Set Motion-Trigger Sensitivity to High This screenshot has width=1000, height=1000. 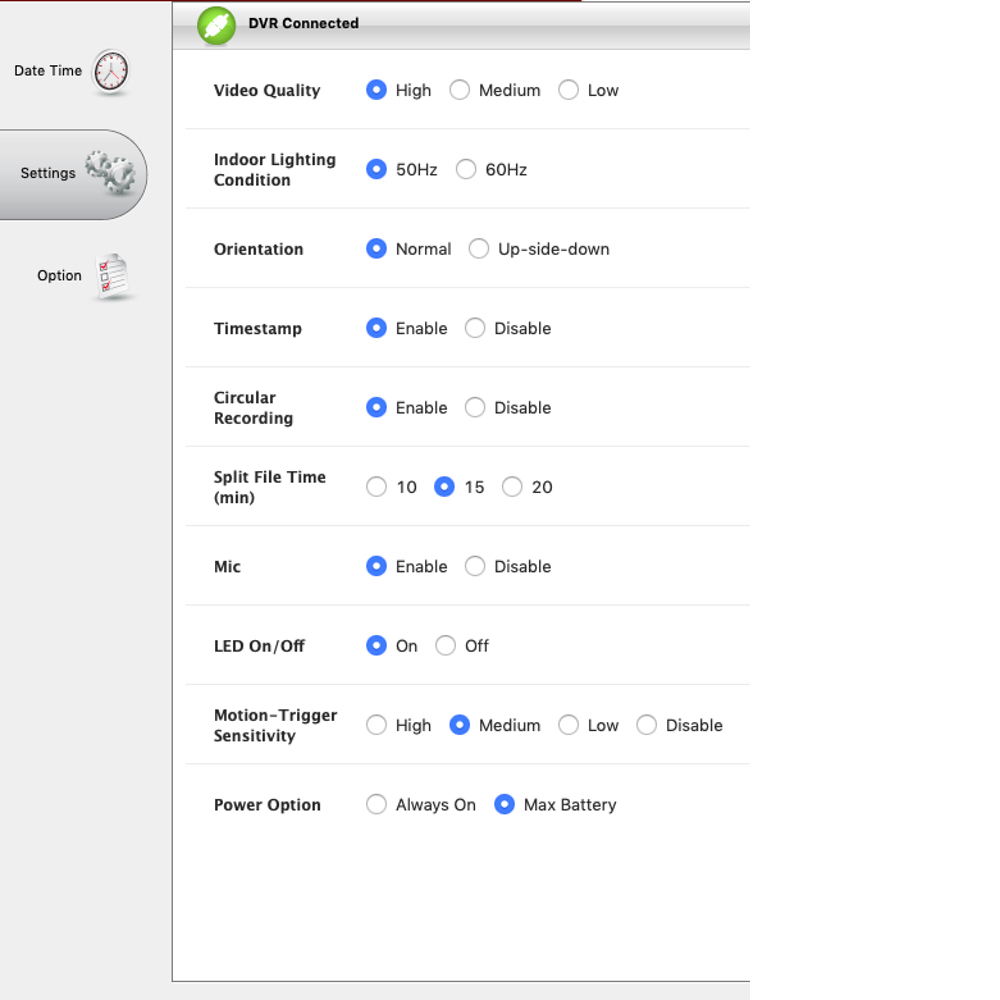coord(376,725)
